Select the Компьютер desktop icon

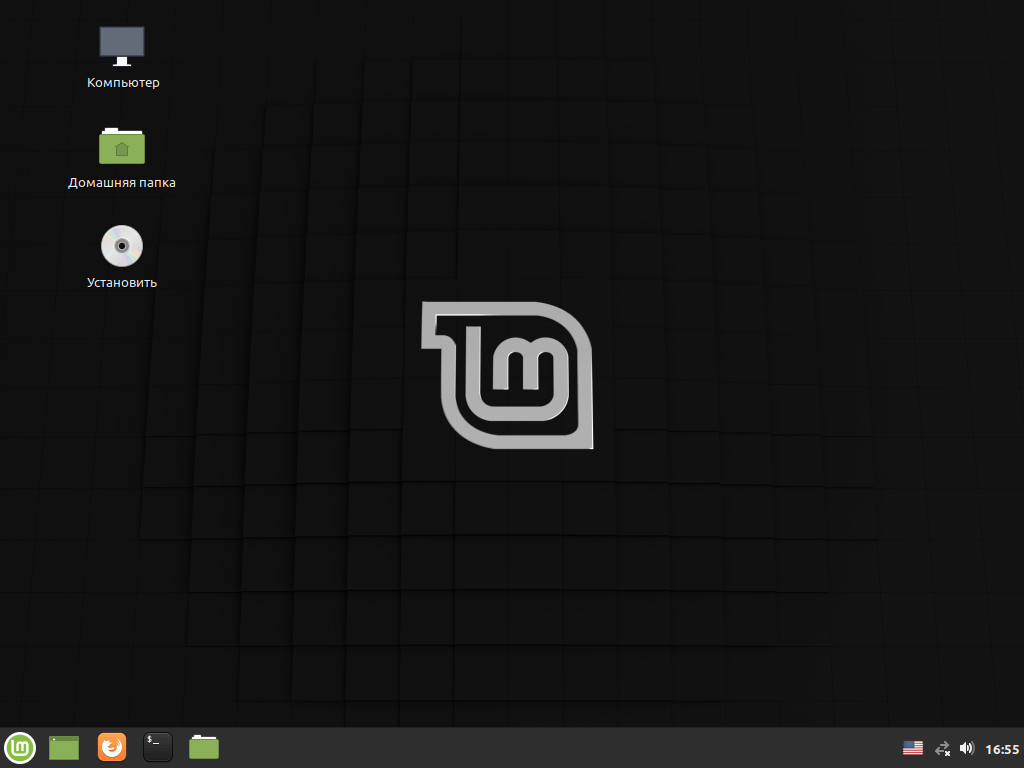[121, 46]
